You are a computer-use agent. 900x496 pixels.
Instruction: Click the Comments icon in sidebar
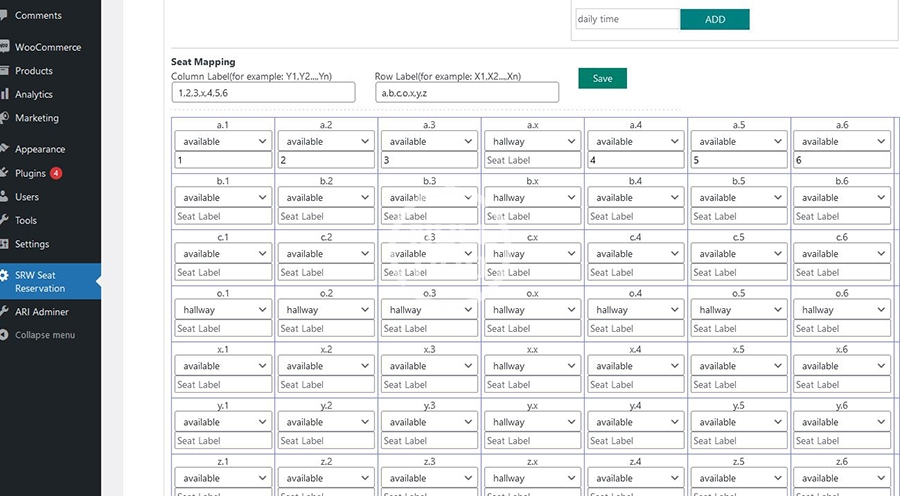5,16
